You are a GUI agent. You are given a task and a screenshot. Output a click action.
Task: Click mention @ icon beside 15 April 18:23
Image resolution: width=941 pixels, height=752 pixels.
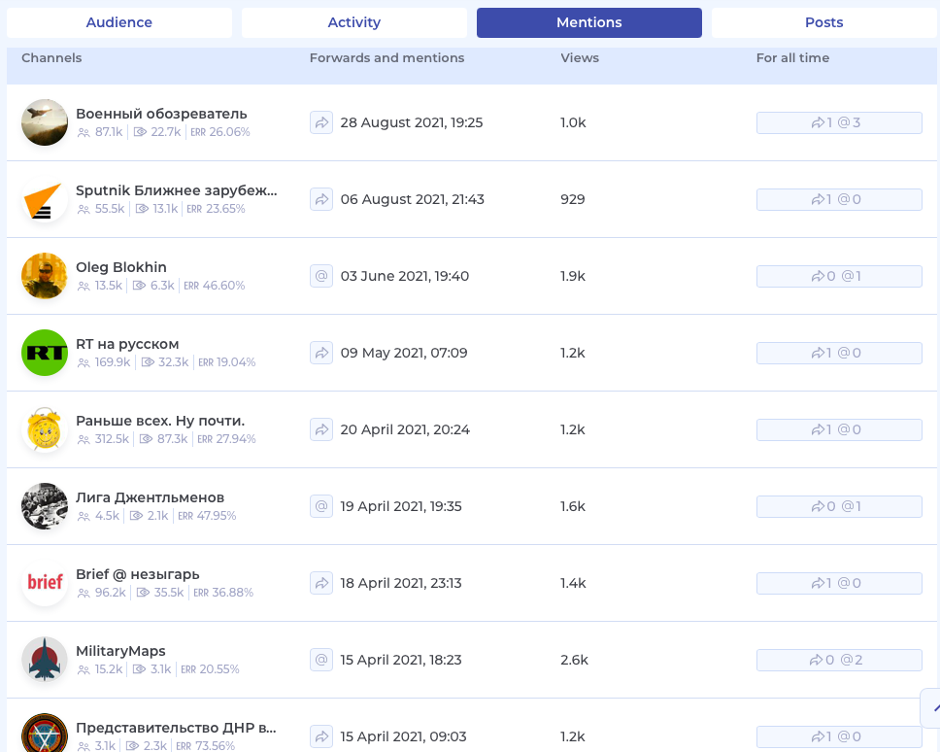click(x=321, y=660)
